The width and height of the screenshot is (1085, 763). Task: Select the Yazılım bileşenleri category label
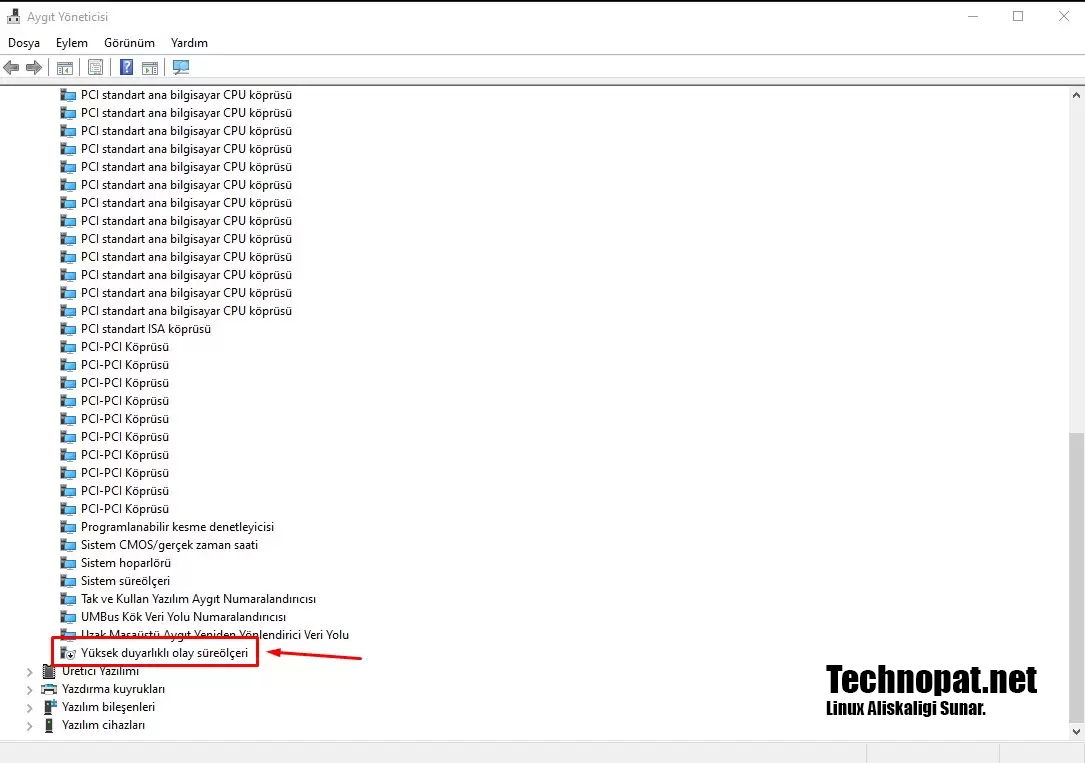108,707
